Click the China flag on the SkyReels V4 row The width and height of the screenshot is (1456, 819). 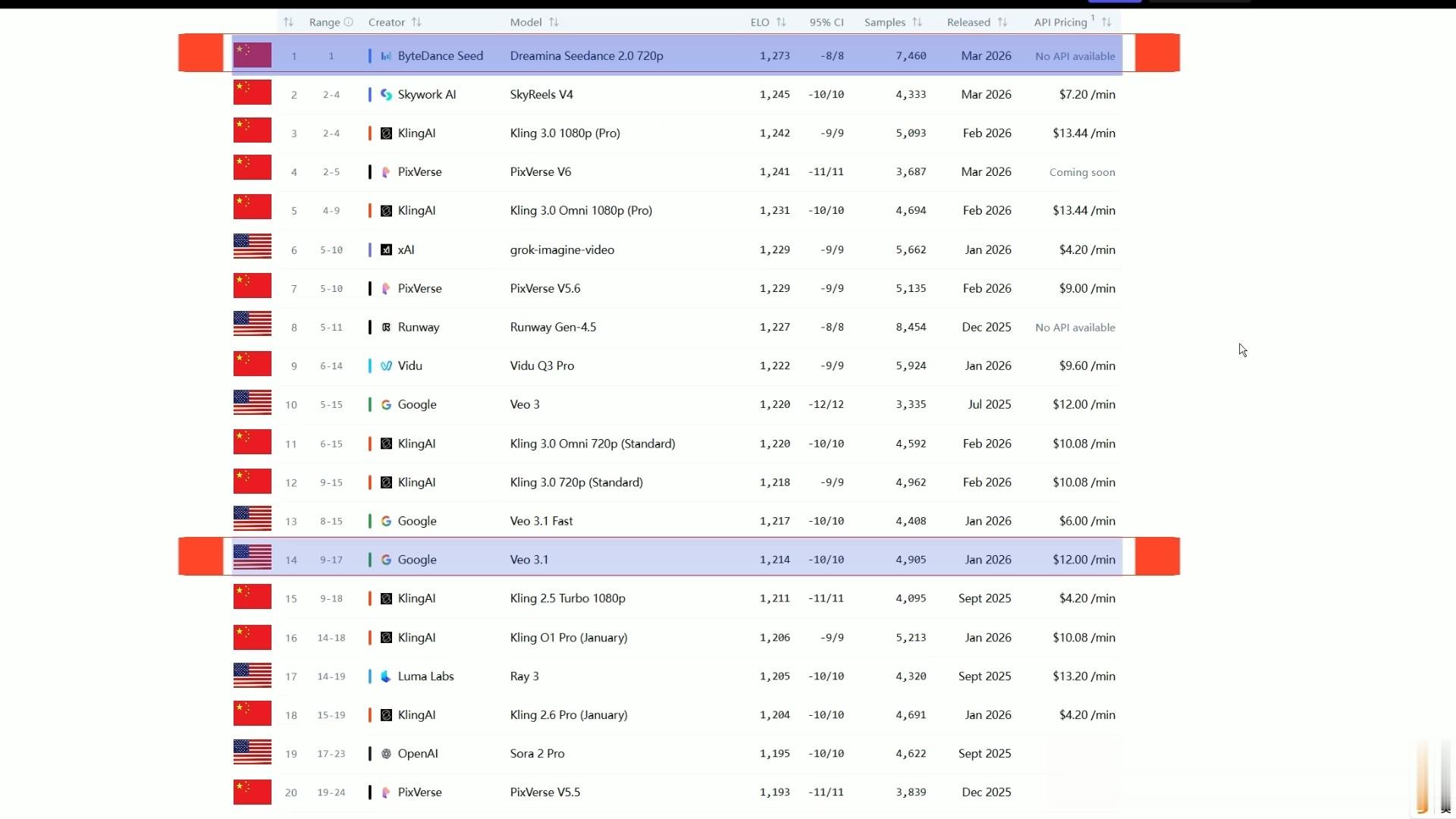[252, 93]
